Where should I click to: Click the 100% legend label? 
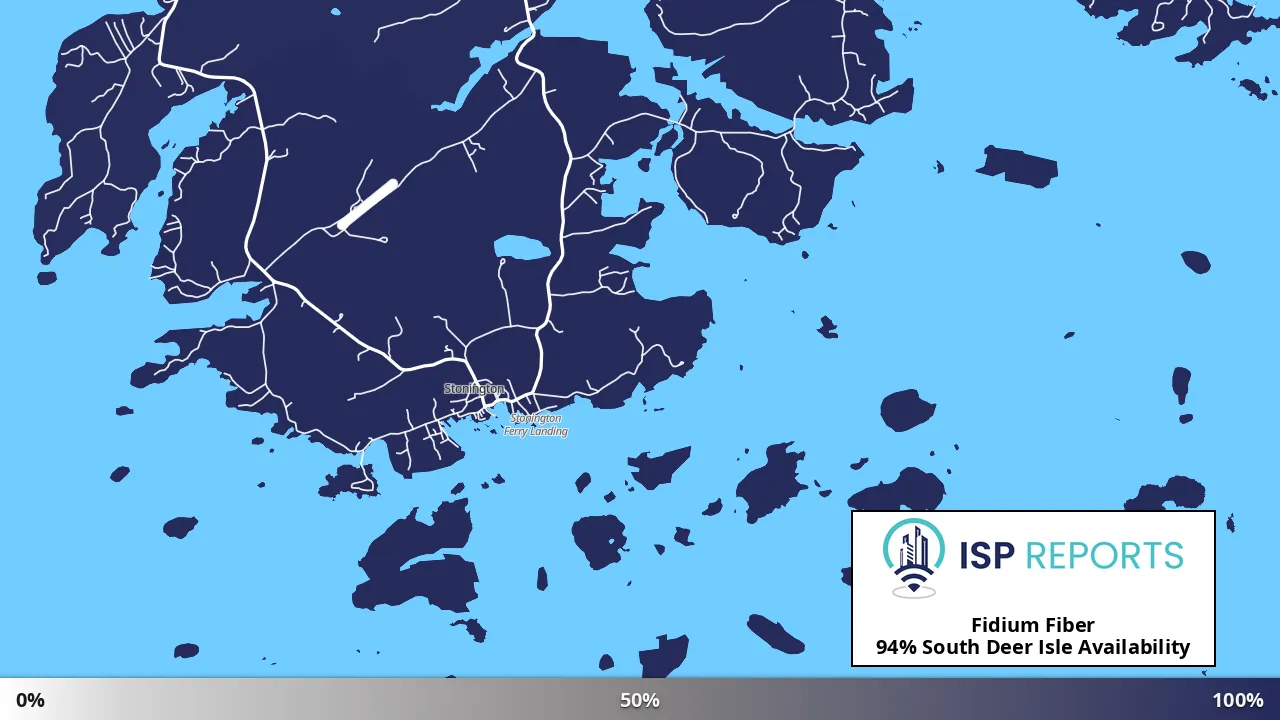1238,700
